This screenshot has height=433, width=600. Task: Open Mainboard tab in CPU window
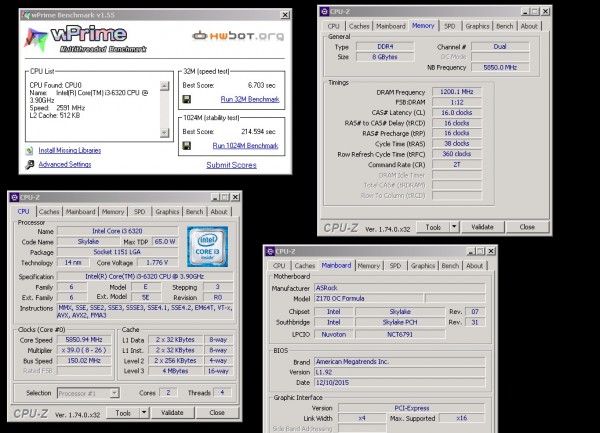click(x=80, y=212)
